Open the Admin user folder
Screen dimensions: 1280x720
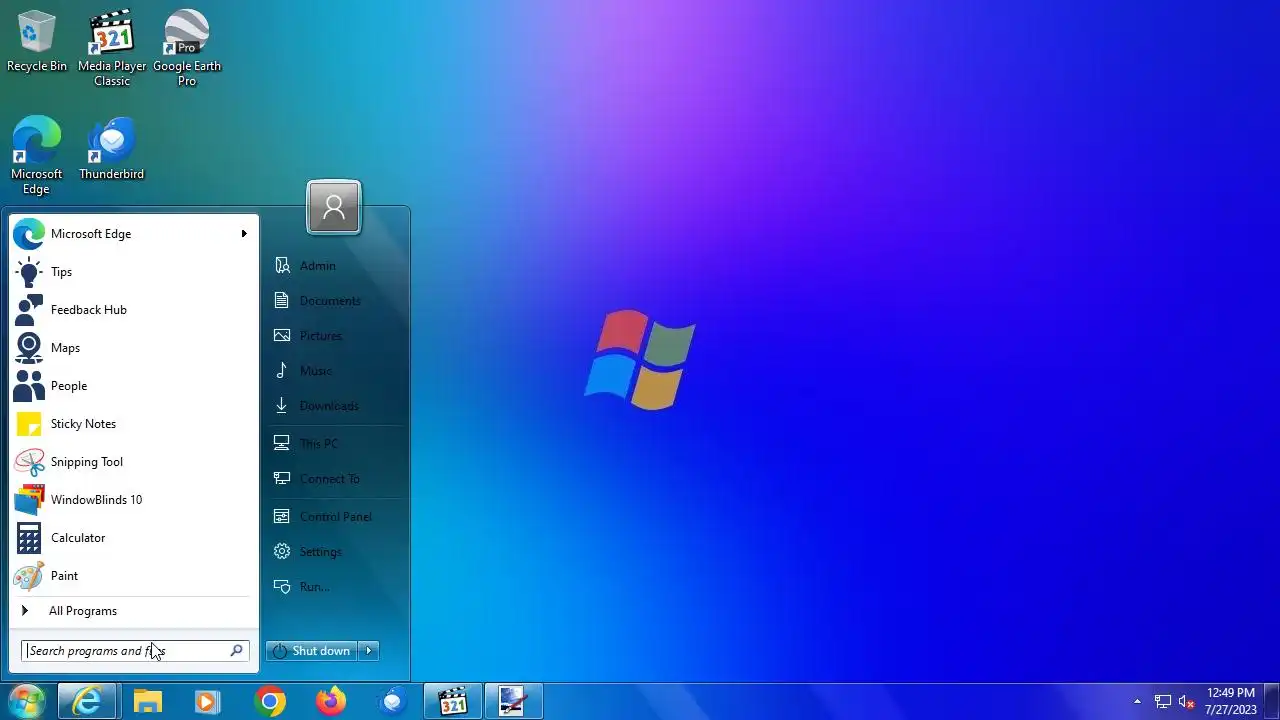pos(335,266)
